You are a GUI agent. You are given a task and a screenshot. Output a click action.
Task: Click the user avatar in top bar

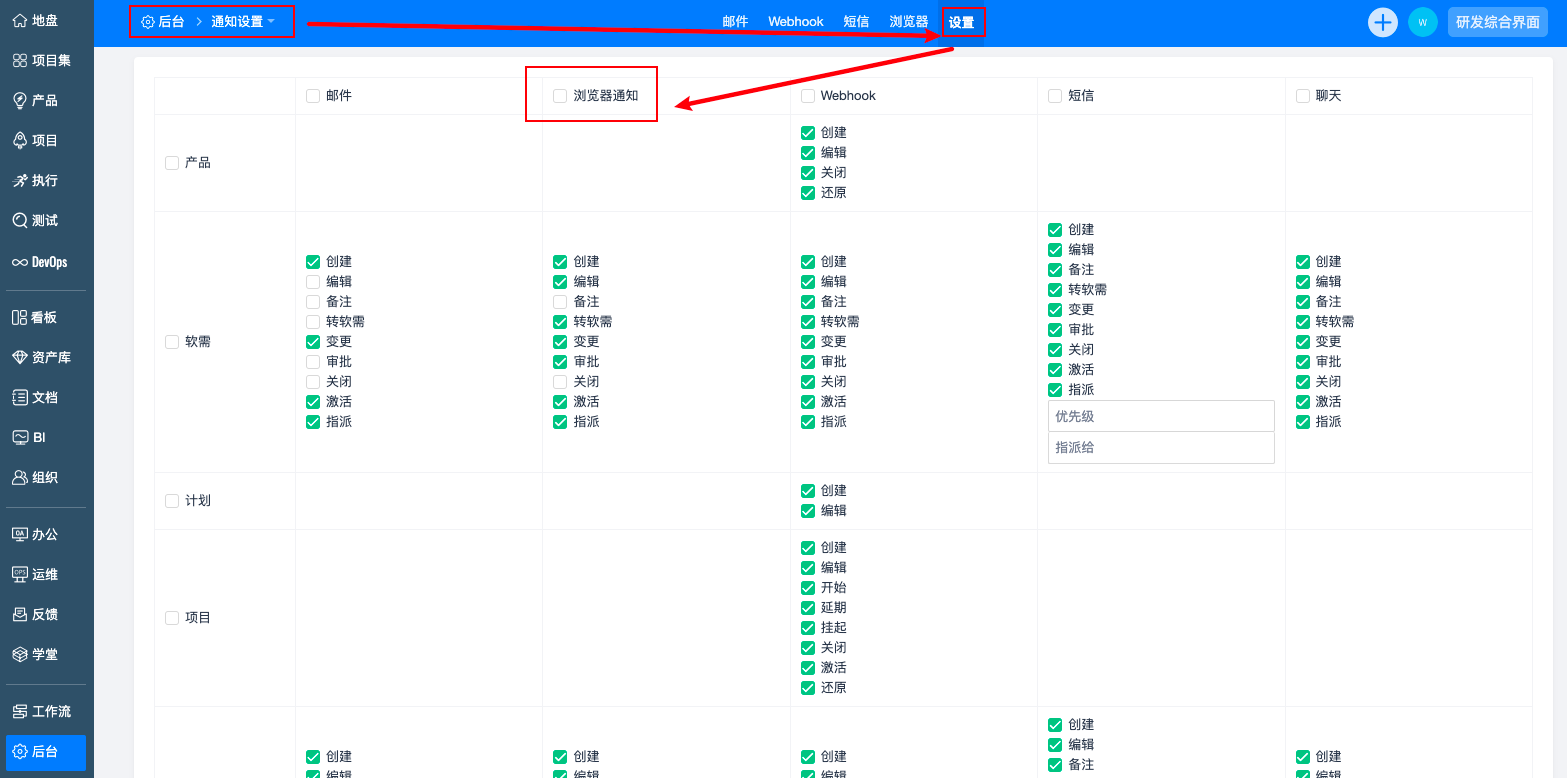coord(1422,22)
